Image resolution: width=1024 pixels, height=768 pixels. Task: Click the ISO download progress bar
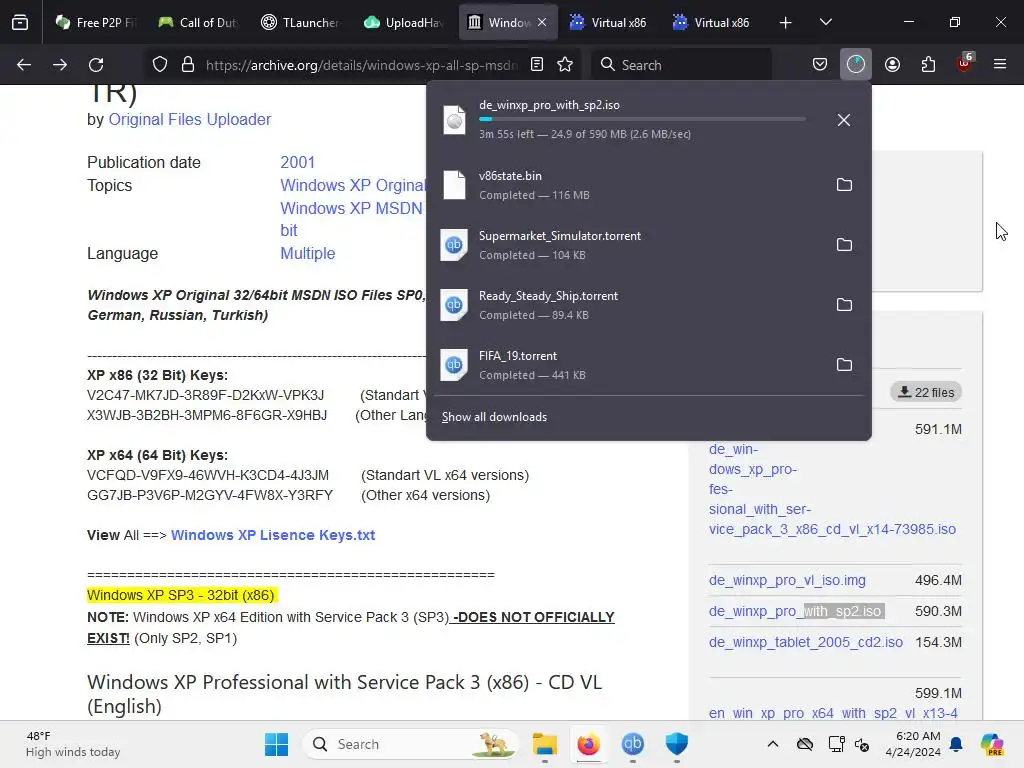[x=642, y=119]
